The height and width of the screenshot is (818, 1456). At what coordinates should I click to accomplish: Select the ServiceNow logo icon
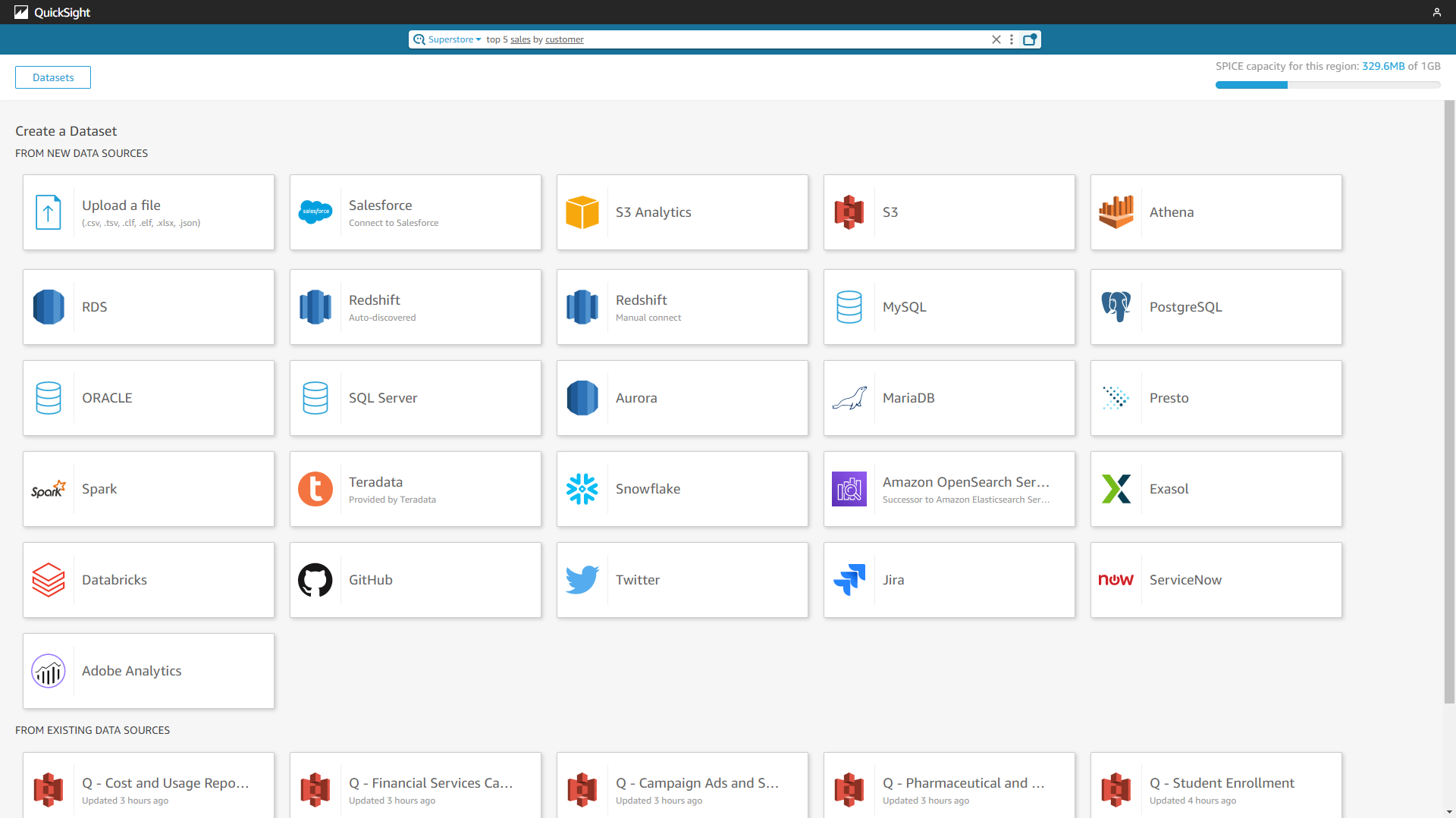click(x=1116, y=580)
